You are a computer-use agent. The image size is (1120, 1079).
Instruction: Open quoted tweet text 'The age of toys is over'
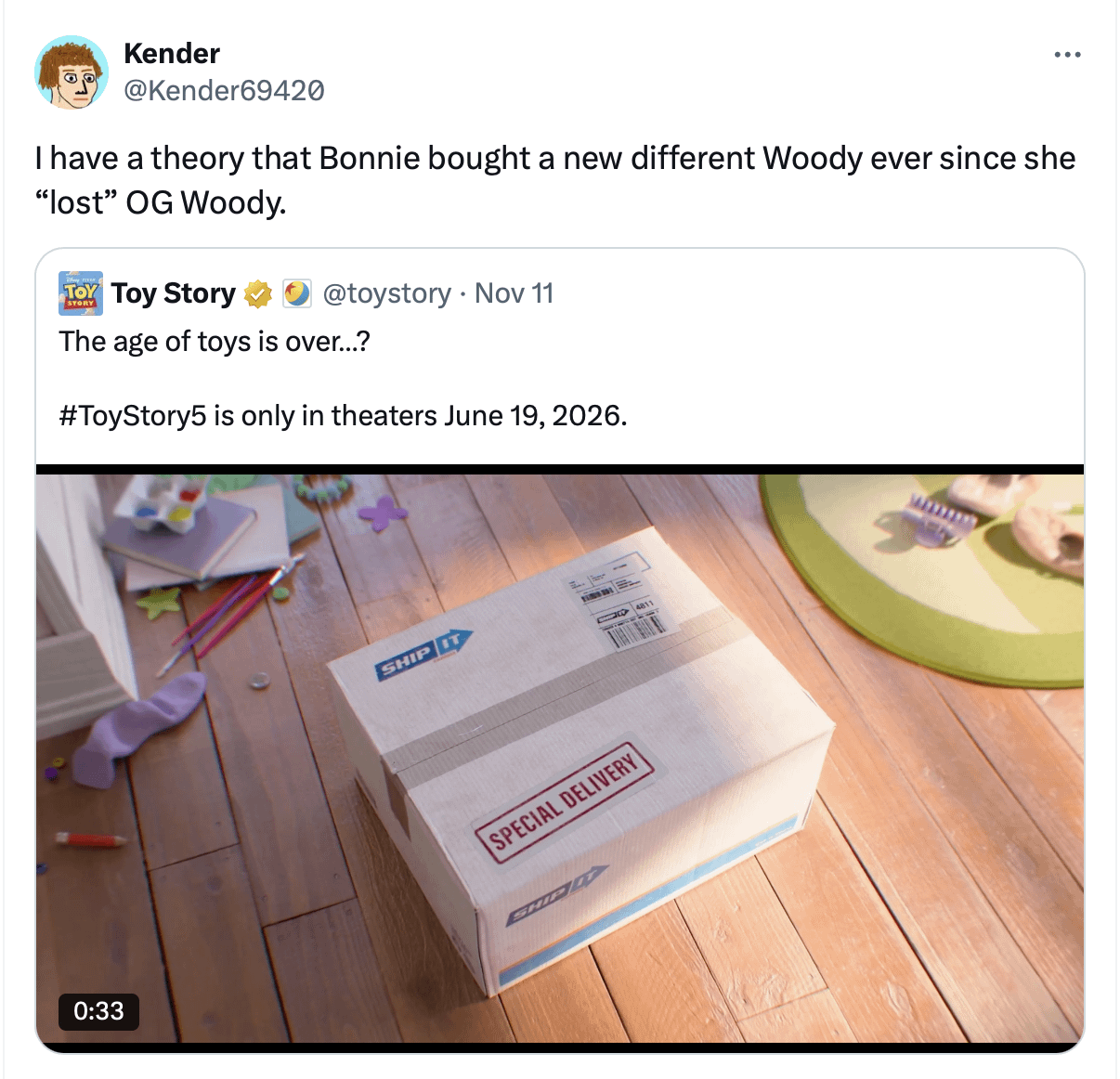215,342
